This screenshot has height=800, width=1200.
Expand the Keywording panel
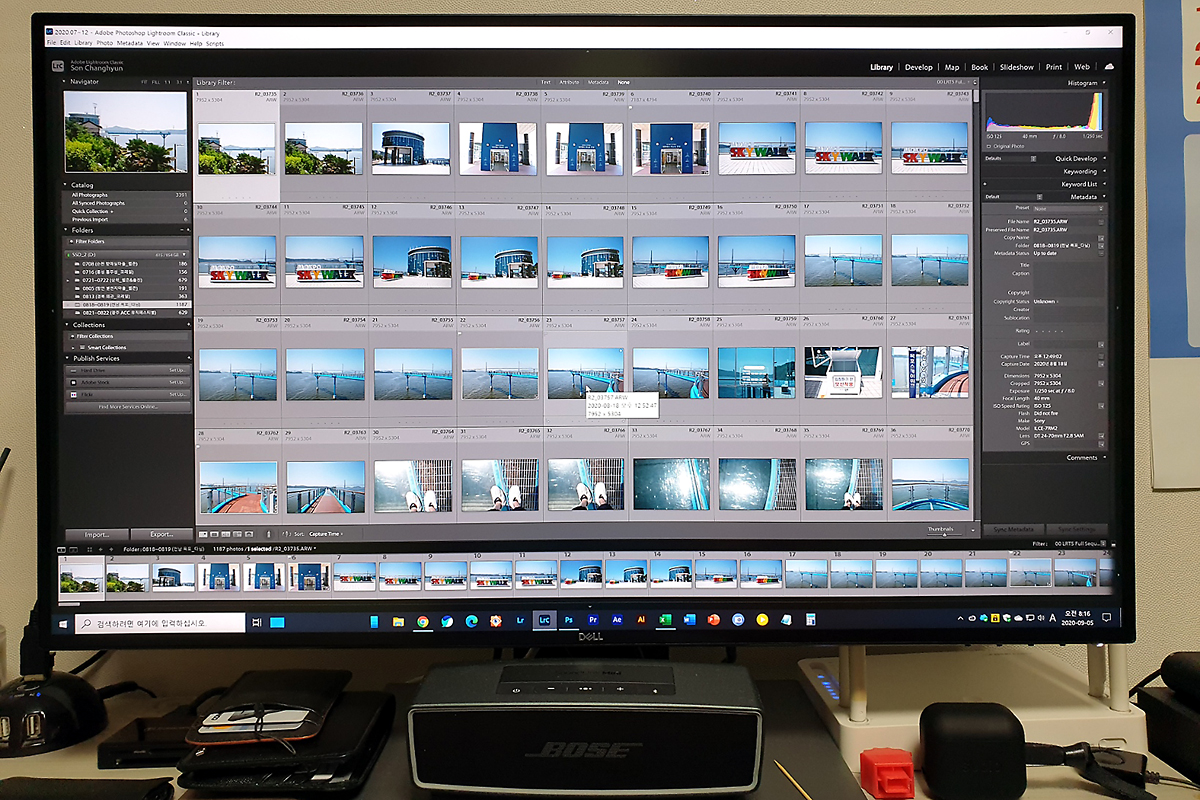1102,171
